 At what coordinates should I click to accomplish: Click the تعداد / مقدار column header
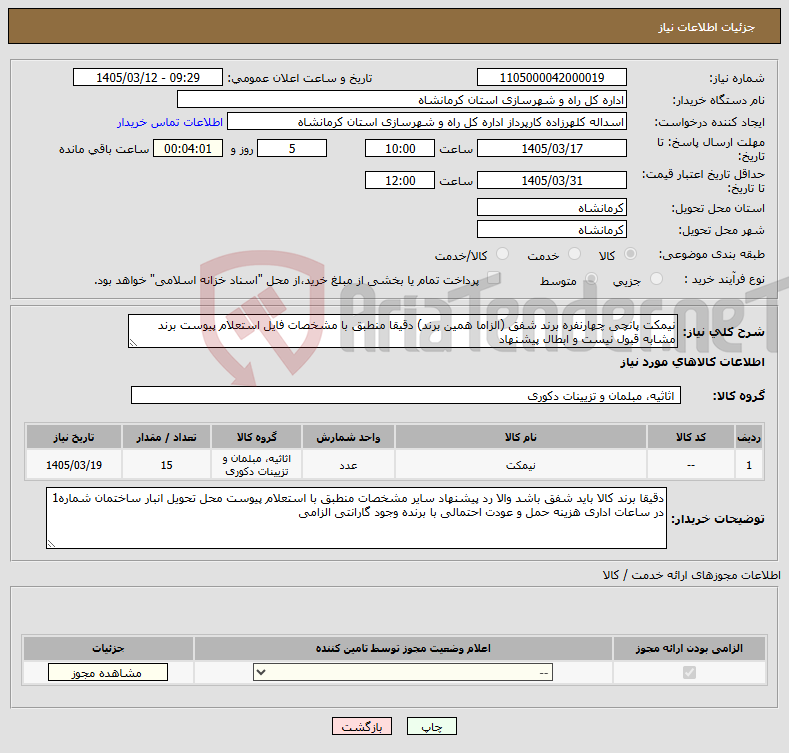pyautogui.click(x=167, y=437)
